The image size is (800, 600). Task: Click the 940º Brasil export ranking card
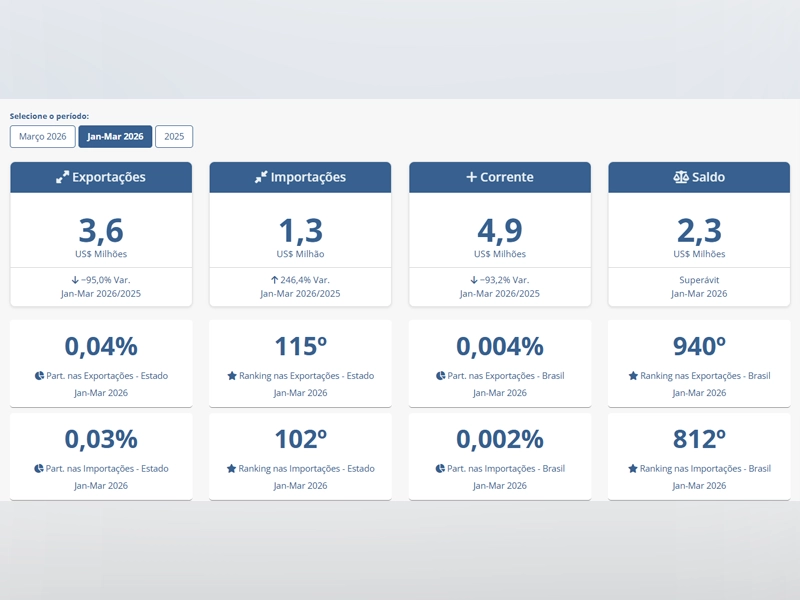(x=699, y=362)
